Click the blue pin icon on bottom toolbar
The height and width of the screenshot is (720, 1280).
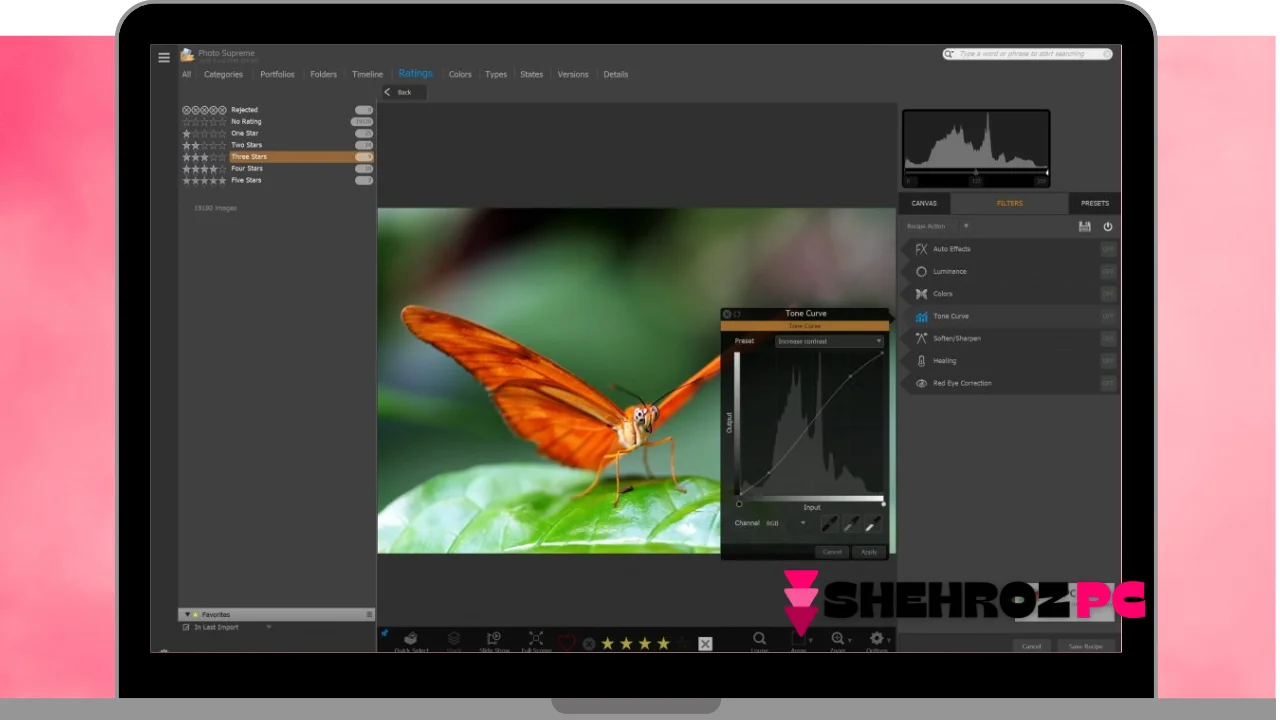pos(384,633)
